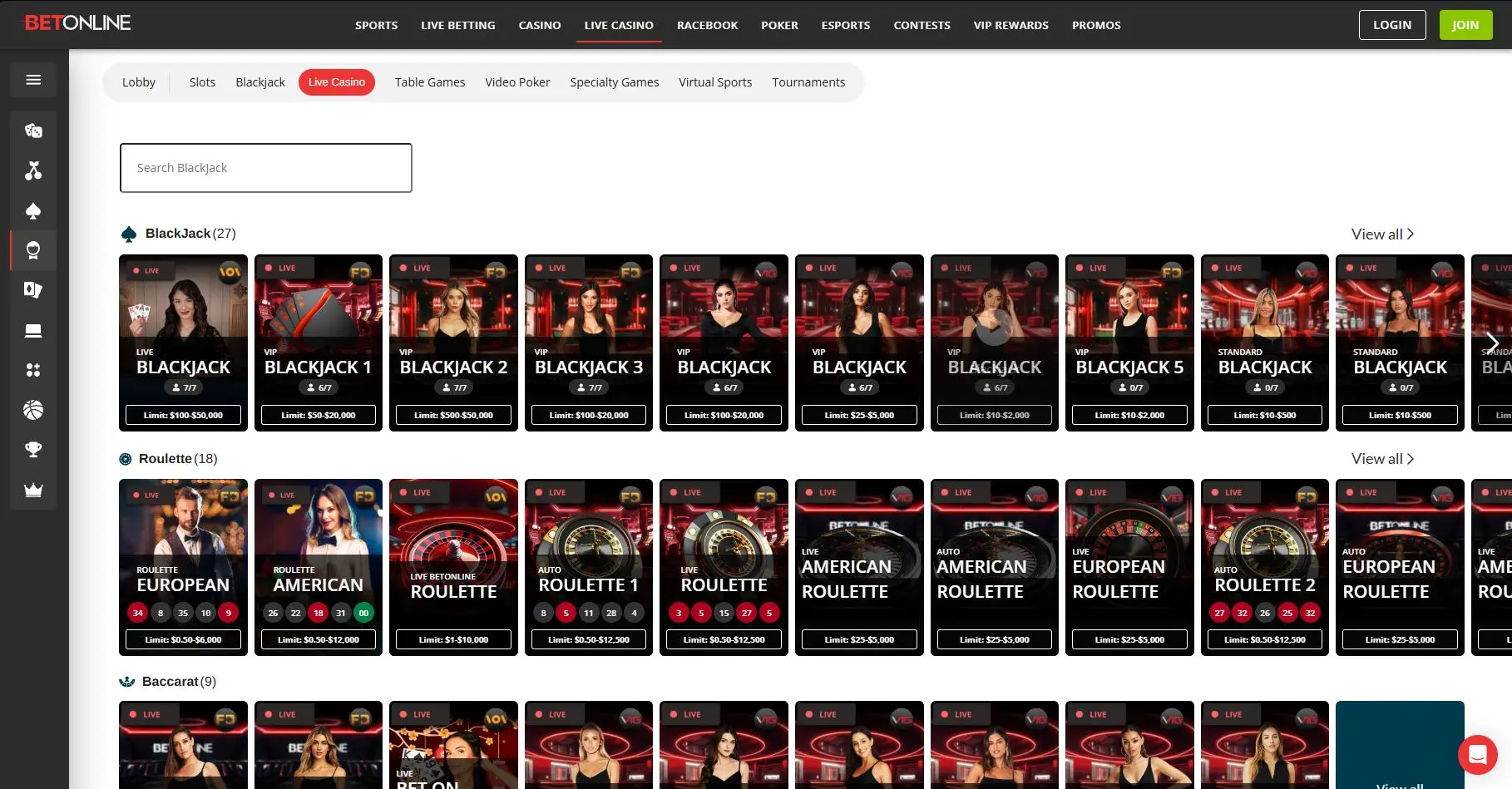Open the Auto European Roulette card
The width and height of the screenshot is (1512, 789).
[1400, 567]
